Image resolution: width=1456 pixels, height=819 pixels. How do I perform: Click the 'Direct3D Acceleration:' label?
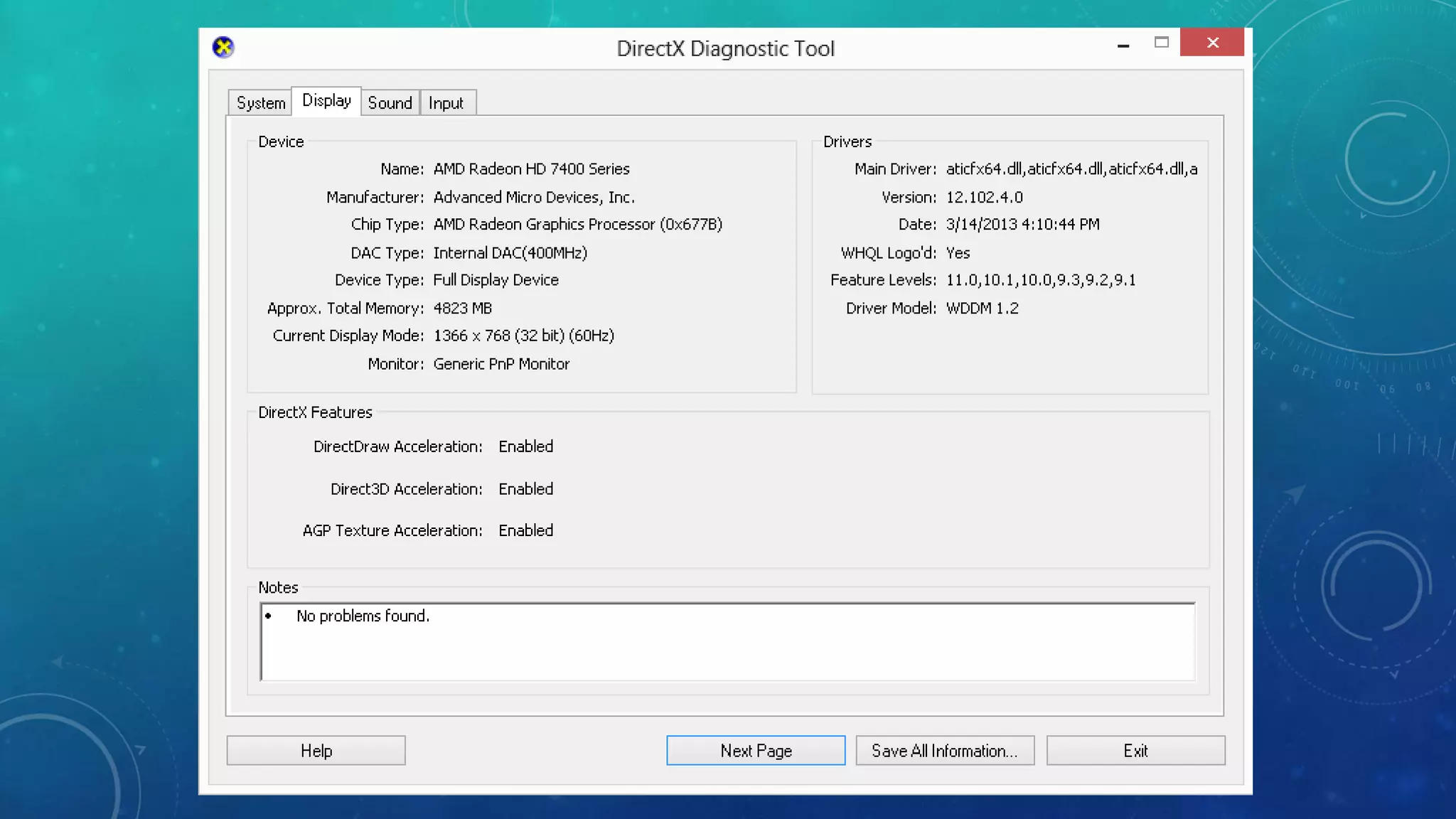pos(407,489)
